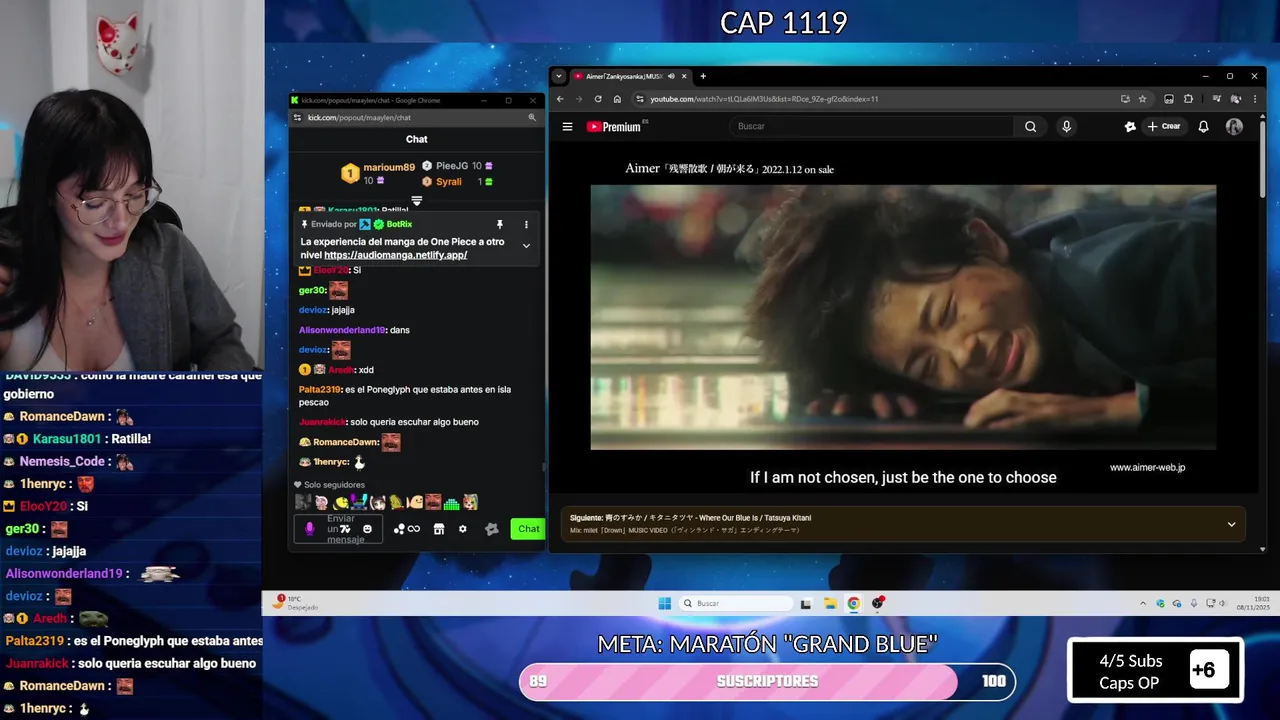Viewport: 1280px width, 720px height.
Task: Open 7TV emote menu in chat input
Action: click(345, 529)
